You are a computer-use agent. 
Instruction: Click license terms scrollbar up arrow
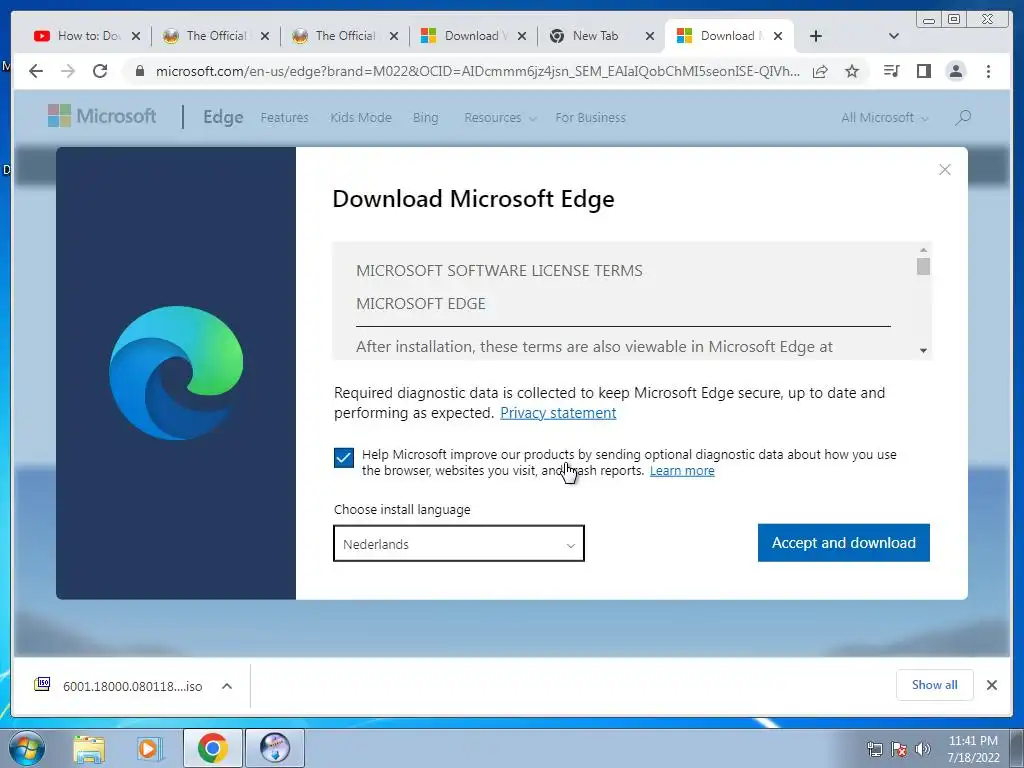[923, 250]
